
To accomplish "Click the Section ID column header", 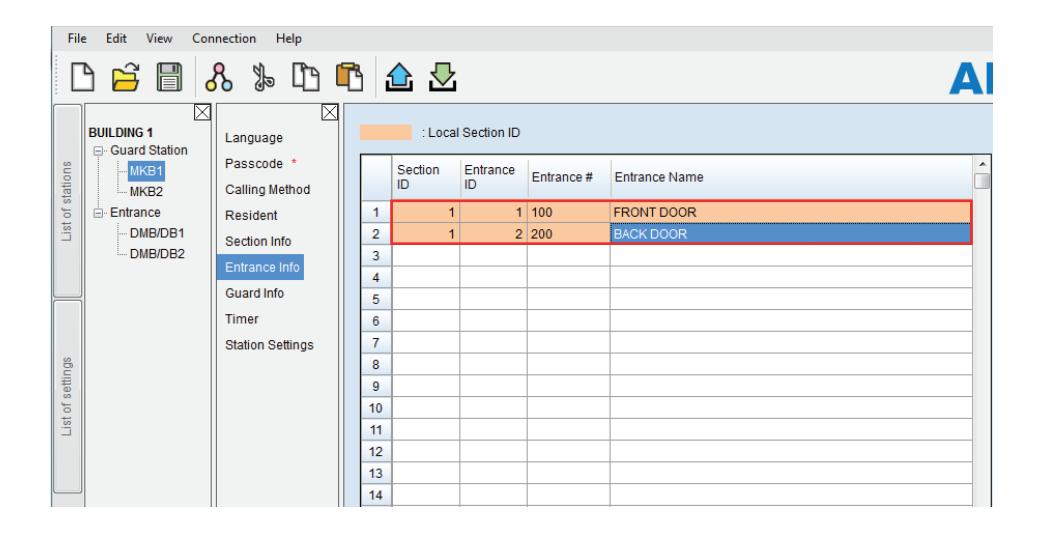I will (426, 177).
